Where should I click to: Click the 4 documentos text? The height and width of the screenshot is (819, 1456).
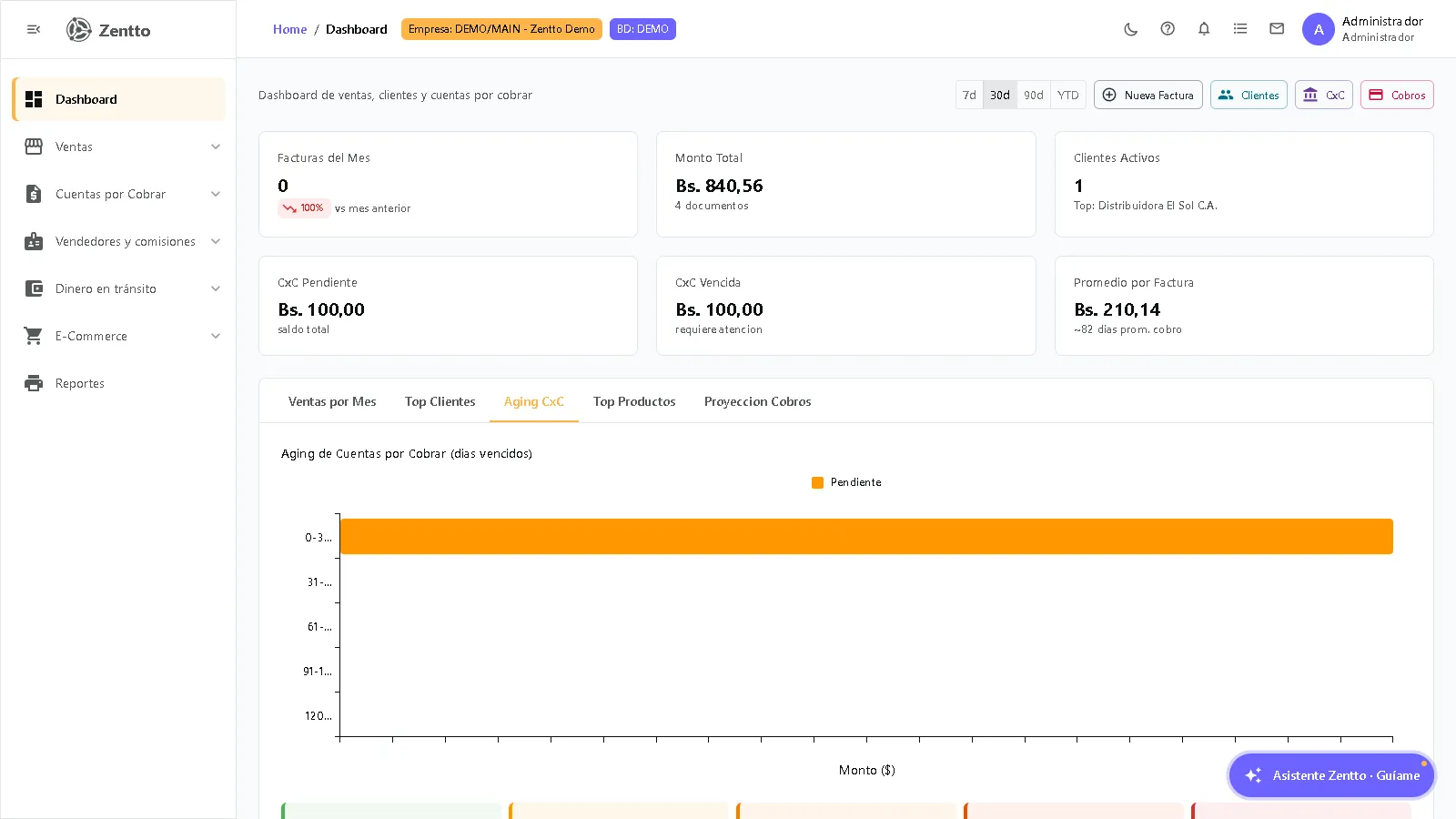click(712, 206)
